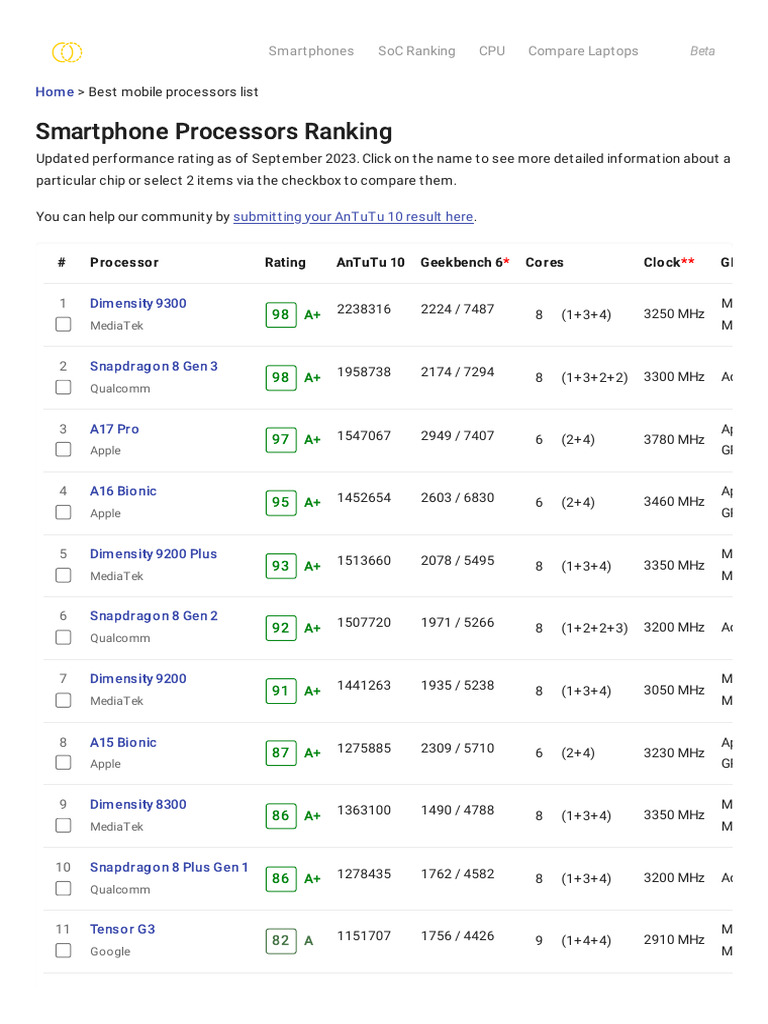Click the Geekbench 6 column header
768x1024 pixels.
pos(464,263)
